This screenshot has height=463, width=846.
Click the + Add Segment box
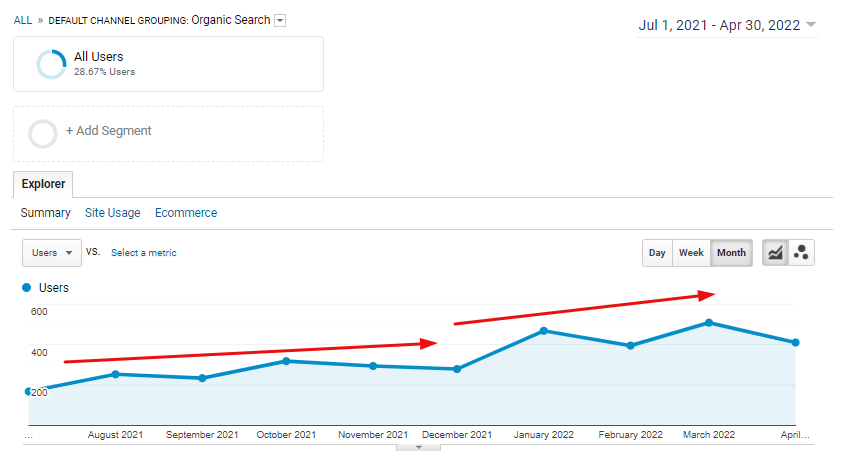coord(168,133)
